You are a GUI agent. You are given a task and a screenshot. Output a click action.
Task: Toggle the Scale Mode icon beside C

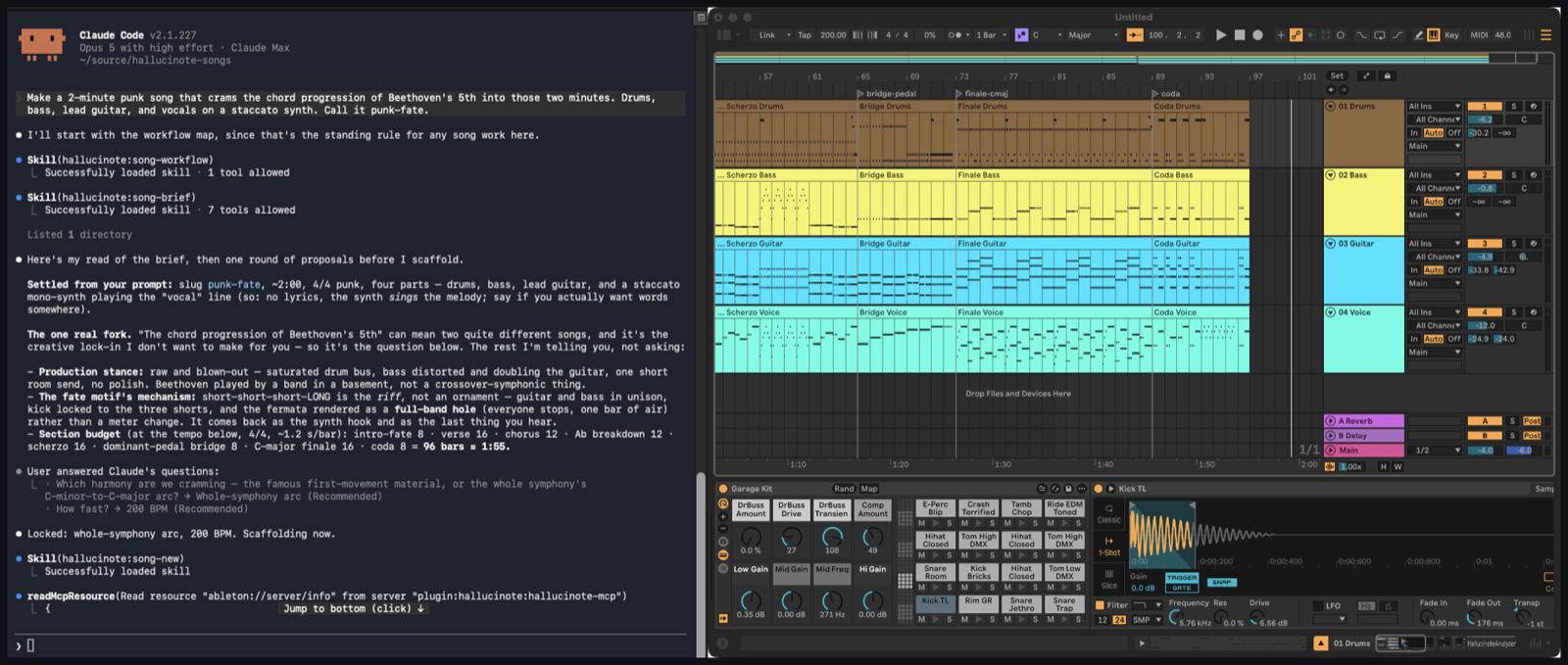(x=1021, y=35)
